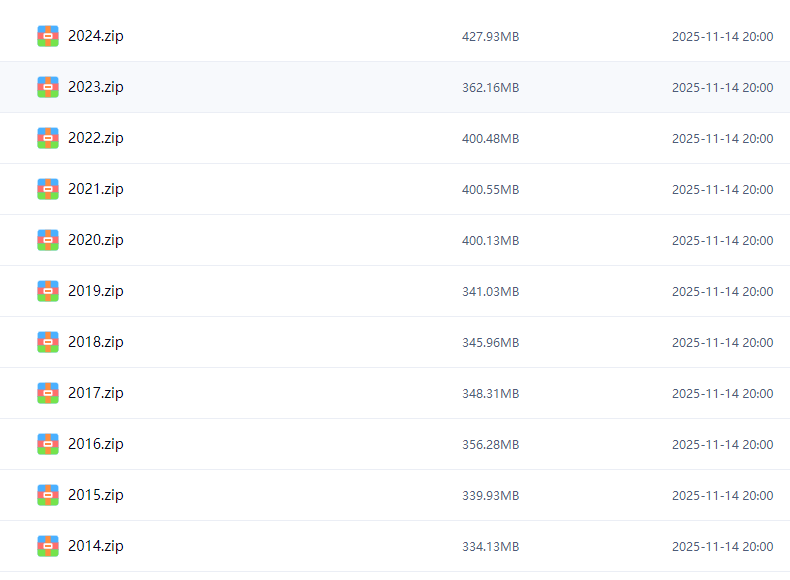Select the row showing 400.48MB size
Screen dimensions: 790x580
point(490,139)
